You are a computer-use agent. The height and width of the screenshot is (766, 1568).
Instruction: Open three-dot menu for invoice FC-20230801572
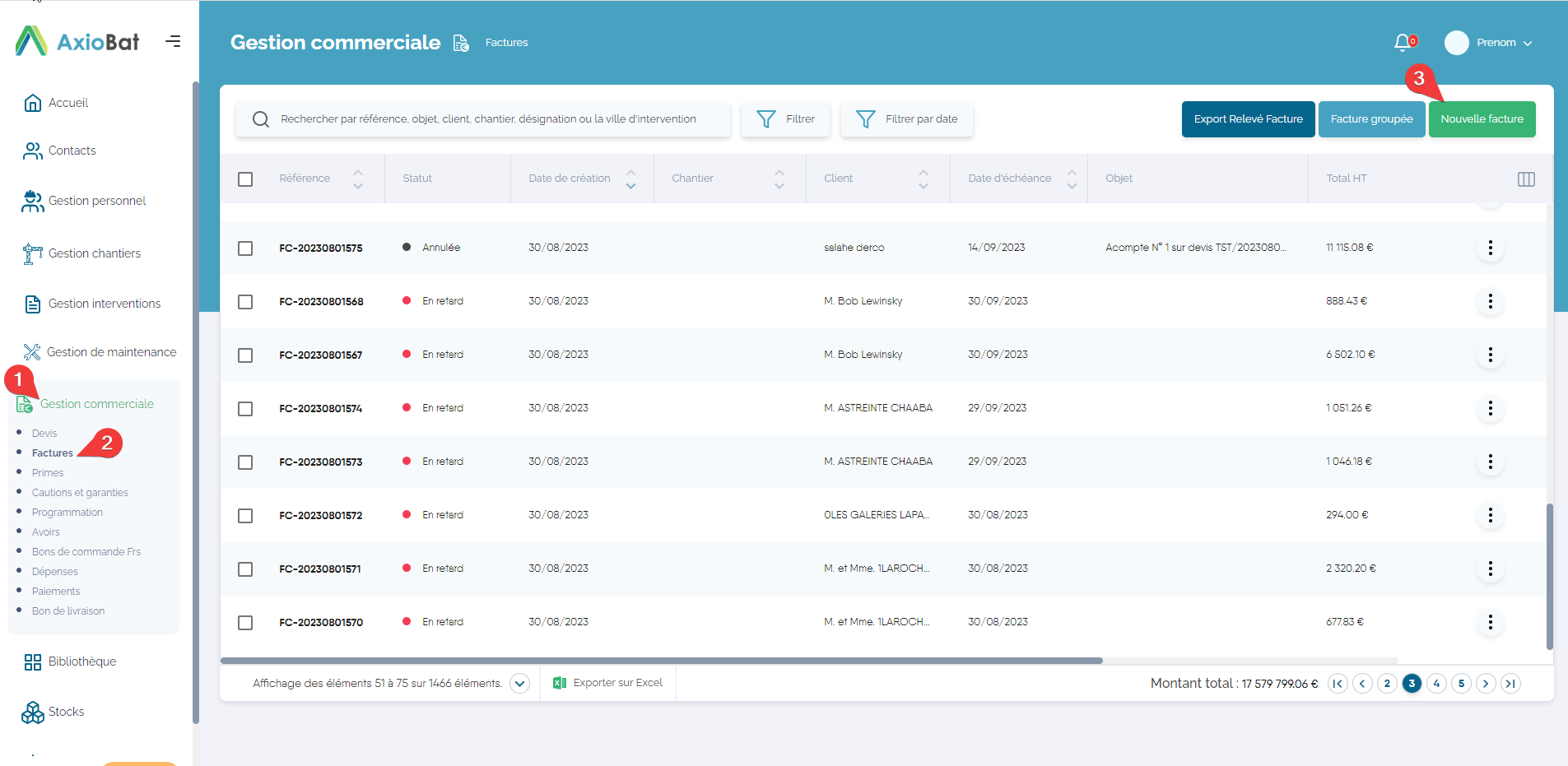(1490, 515)
